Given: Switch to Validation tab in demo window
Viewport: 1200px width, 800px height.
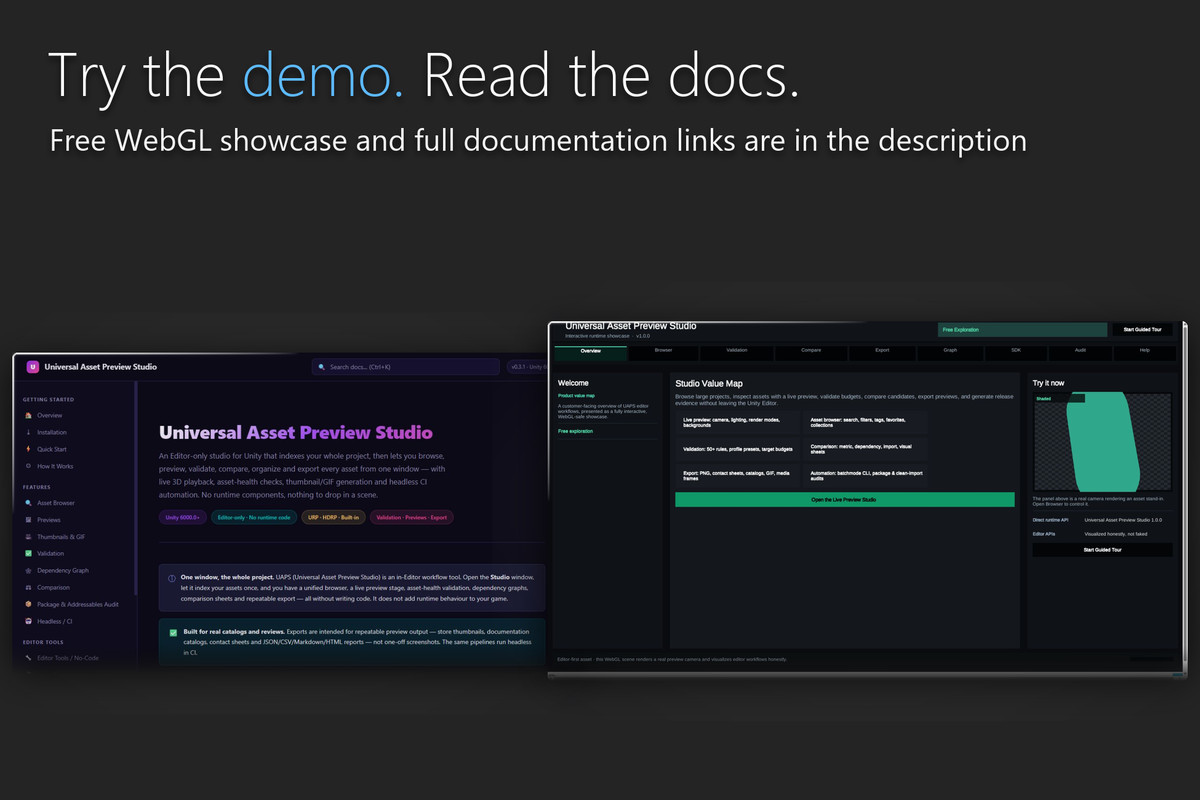Looking at the screenshot, I should click(x=737, y=351).
